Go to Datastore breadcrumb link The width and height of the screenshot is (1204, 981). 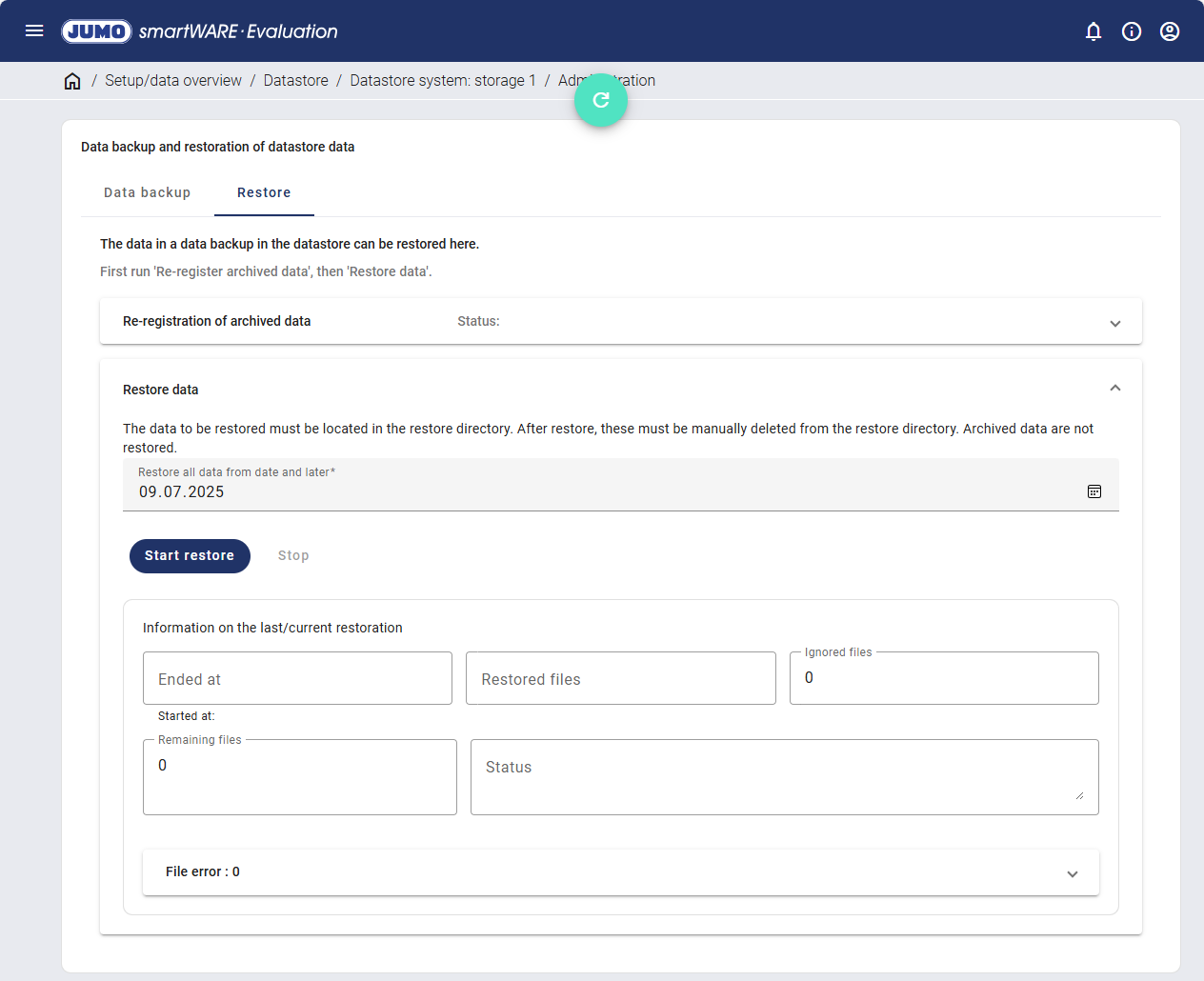(295, 81)
